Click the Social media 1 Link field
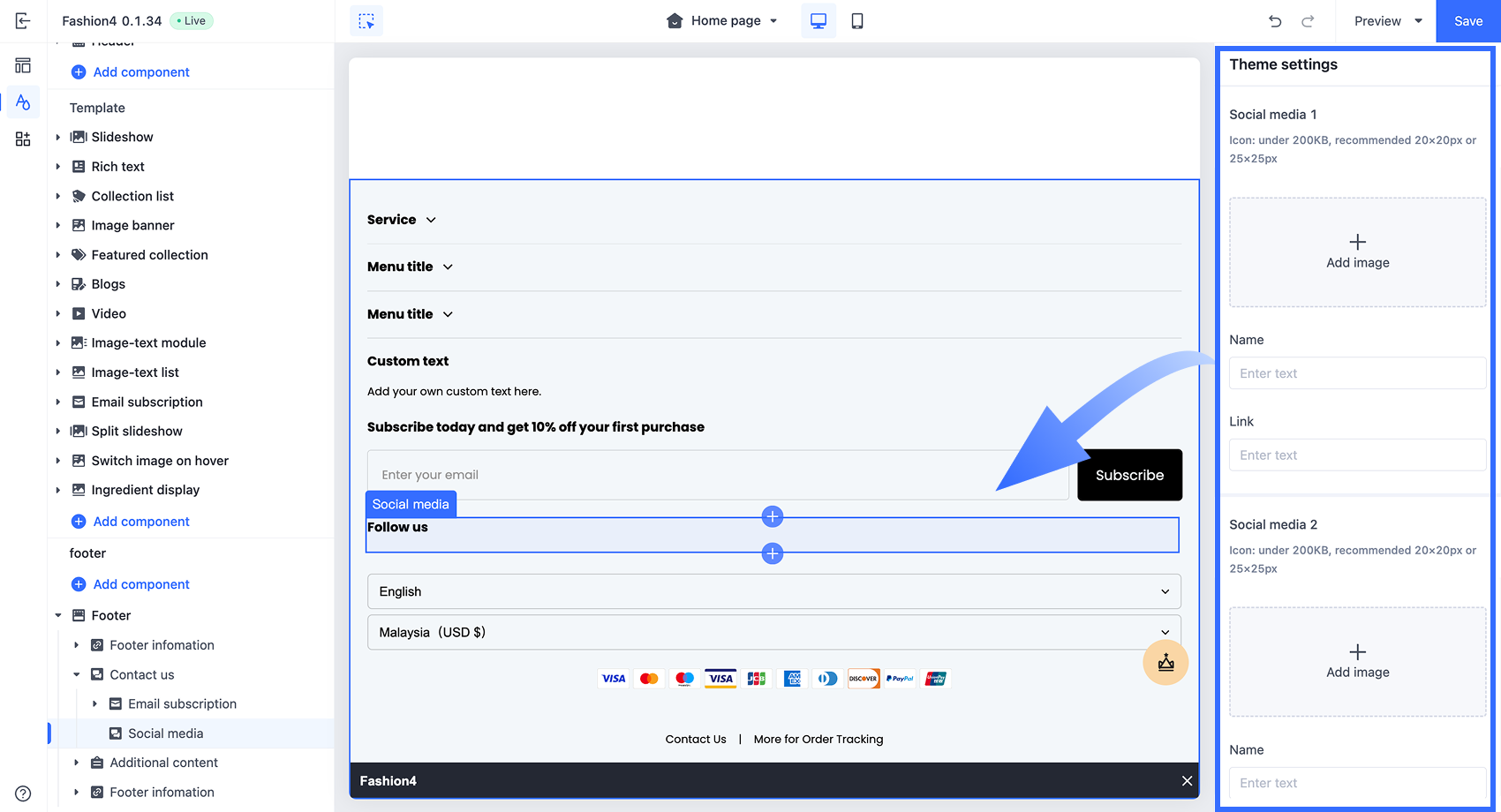 click(x=1357, y=455)
